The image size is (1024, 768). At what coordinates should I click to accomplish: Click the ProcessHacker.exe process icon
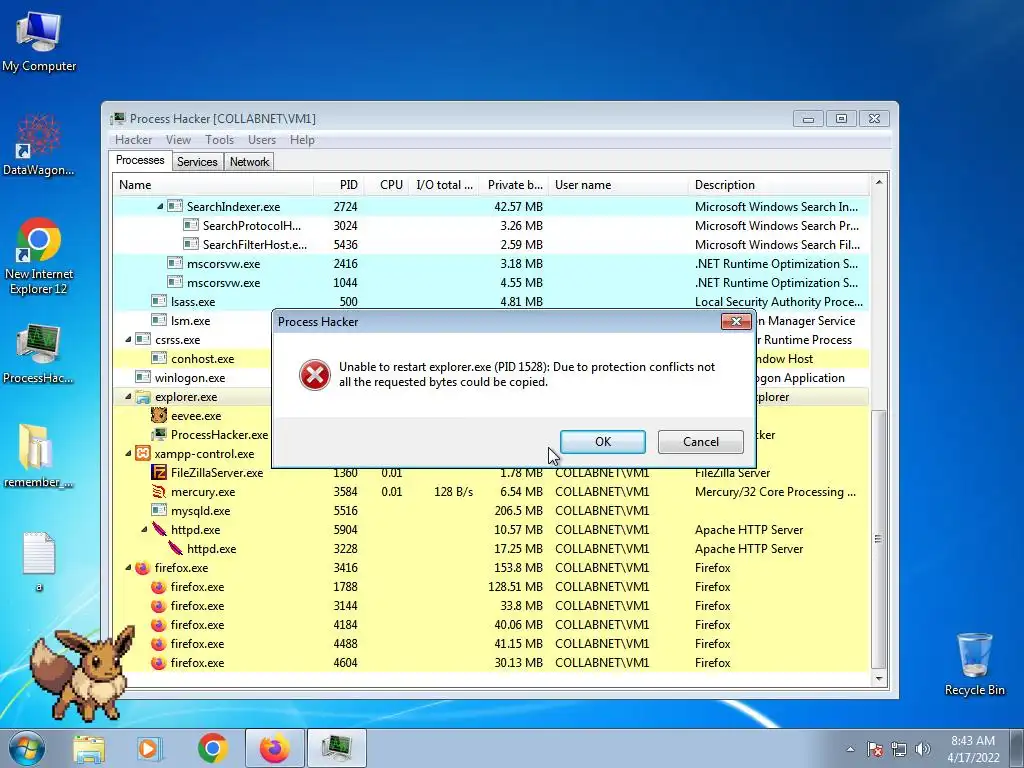[159, 434]
